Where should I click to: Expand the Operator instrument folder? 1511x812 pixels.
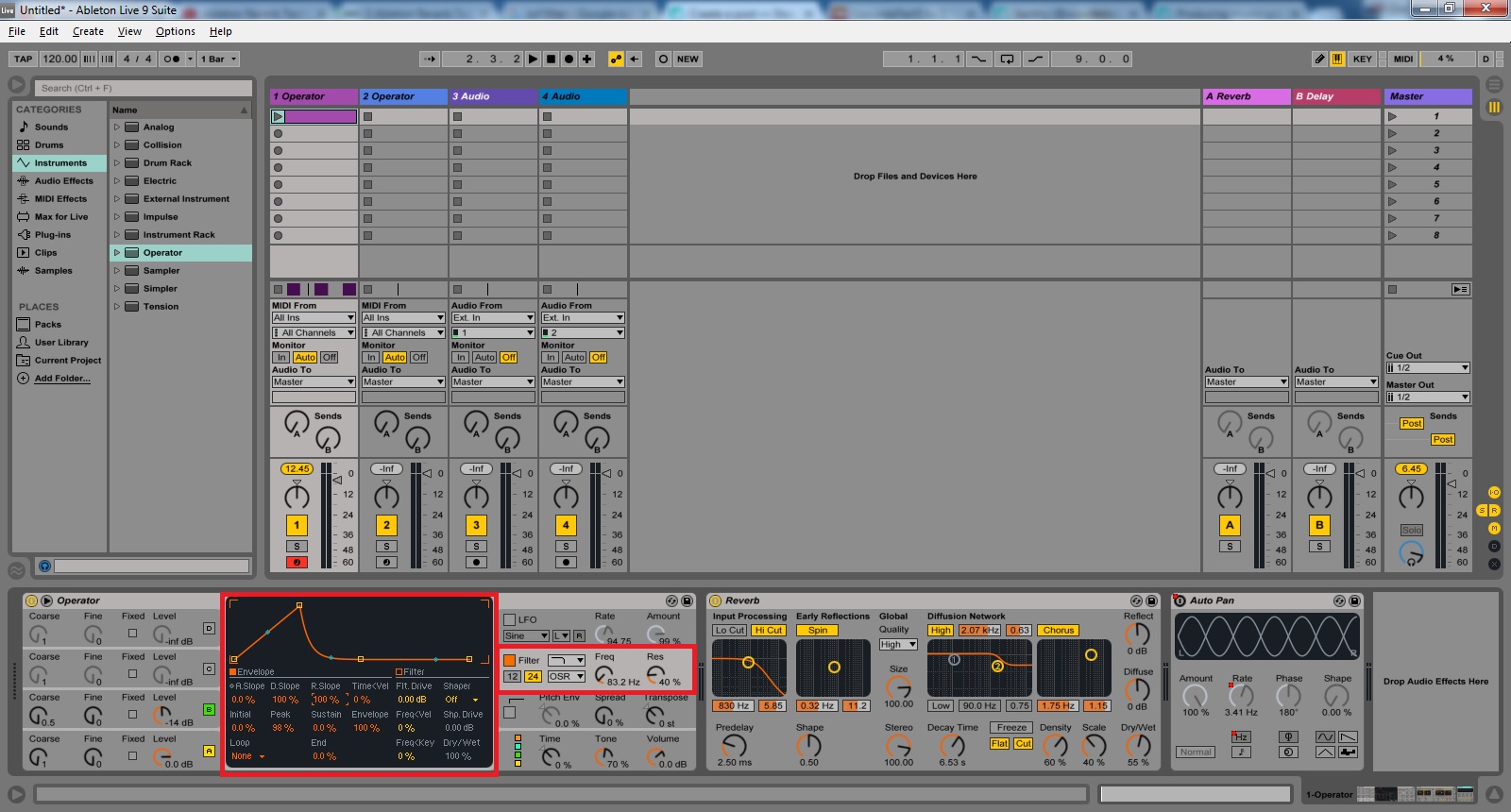pyautogui.click(x=117, y=253)
